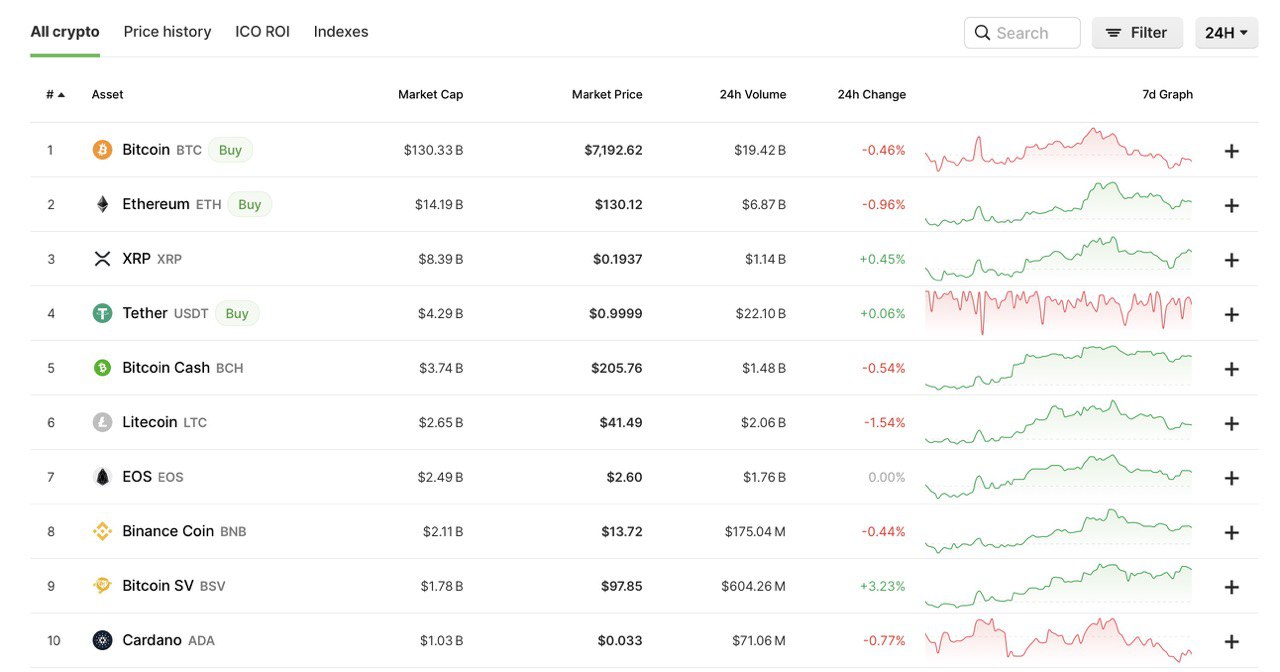This screenshot has width=1280, height=672.
Task: Click Bitcoin SV market cap $1.78 B
Action: click(x=443, y=586)
